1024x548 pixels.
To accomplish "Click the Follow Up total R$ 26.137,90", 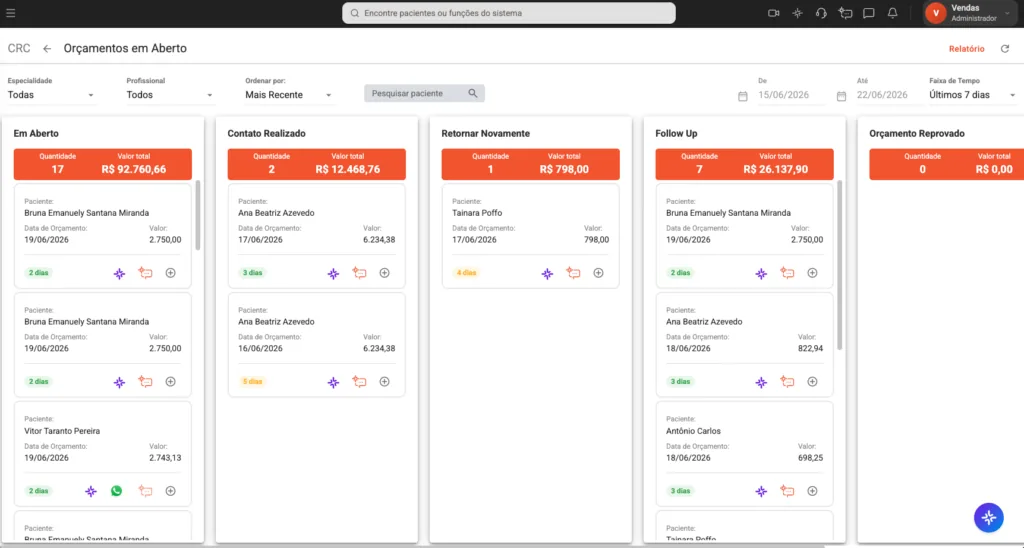I will [x=776, y=170].
